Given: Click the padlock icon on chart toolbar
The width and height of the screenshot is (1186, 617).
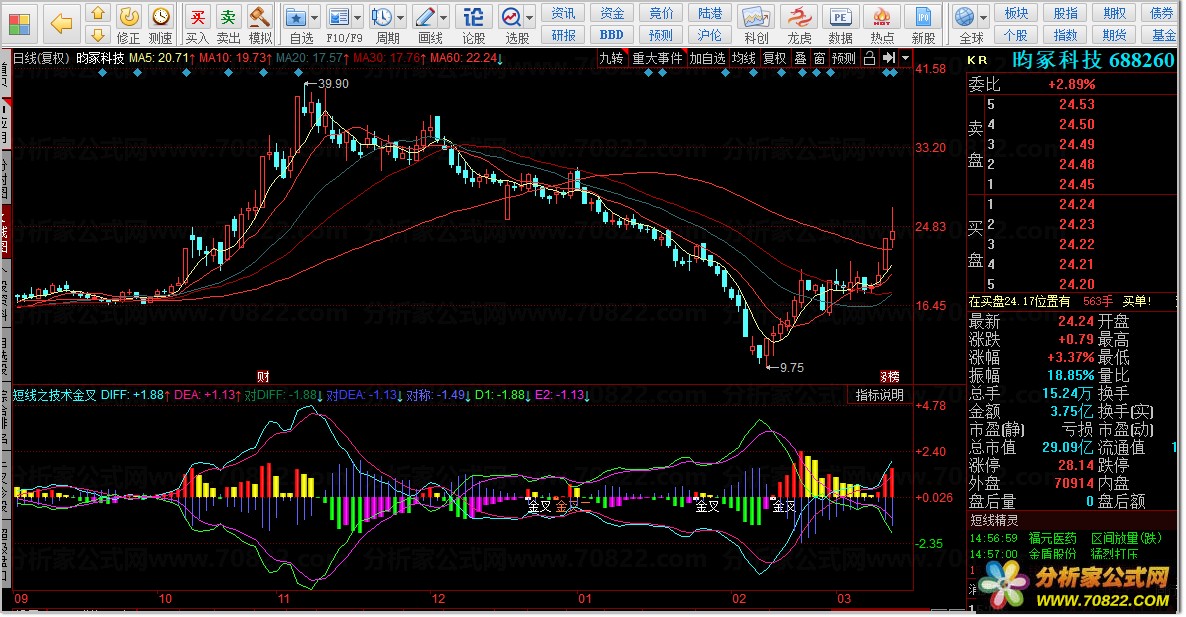Looking at the screenshot, I should tap(870, 58).
